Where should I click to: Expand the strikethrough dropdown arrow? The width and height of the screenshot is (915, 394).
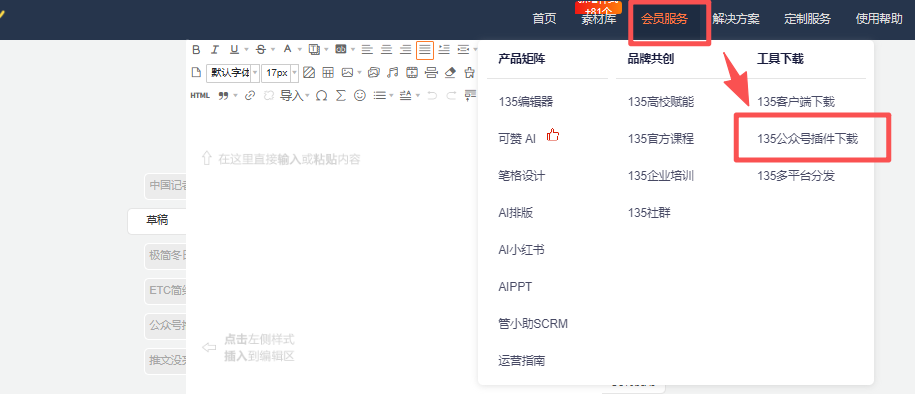273,50
